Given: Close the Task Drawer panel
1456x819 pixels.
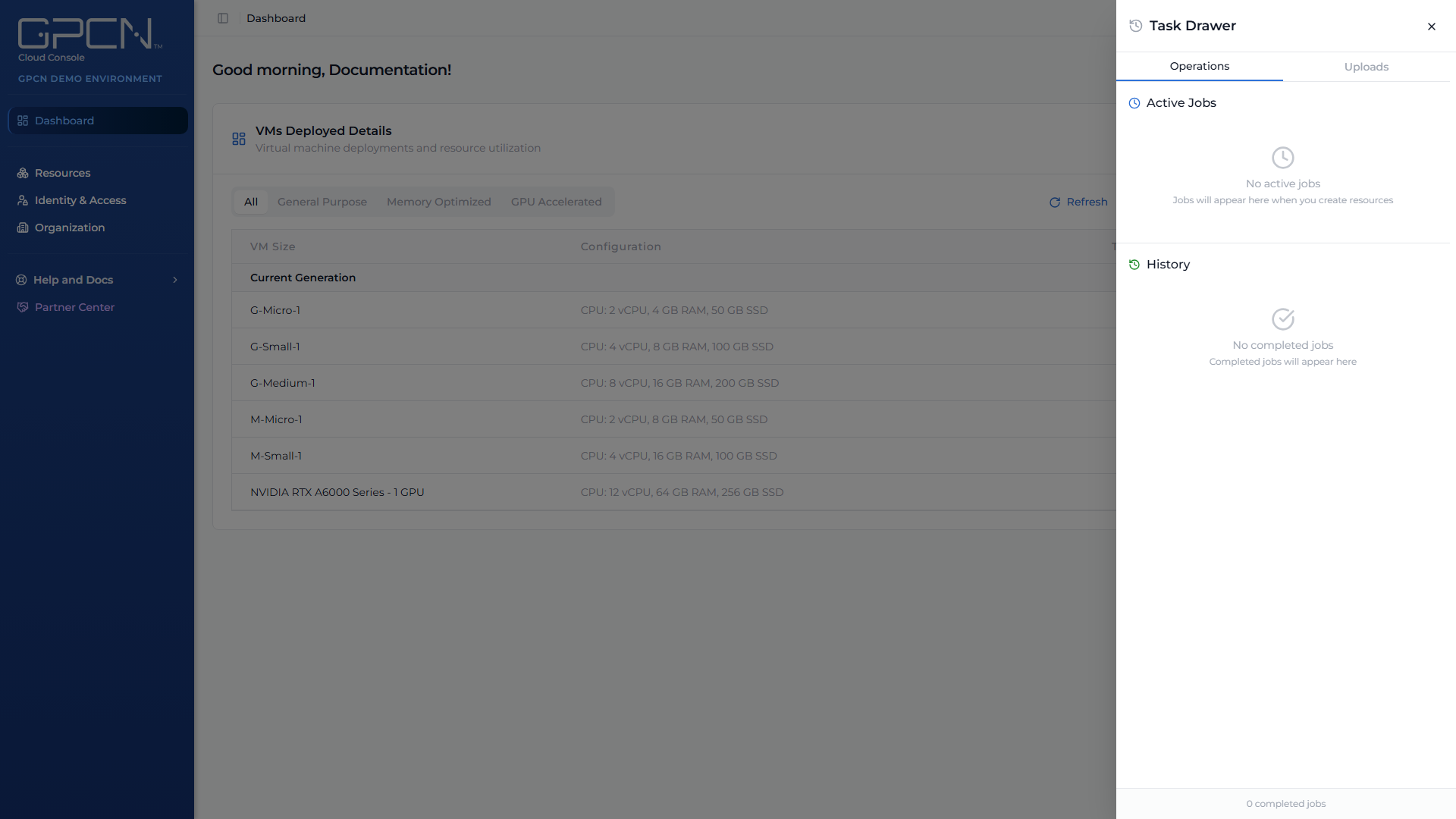Looking at the screenshot, I should 1432,27.
